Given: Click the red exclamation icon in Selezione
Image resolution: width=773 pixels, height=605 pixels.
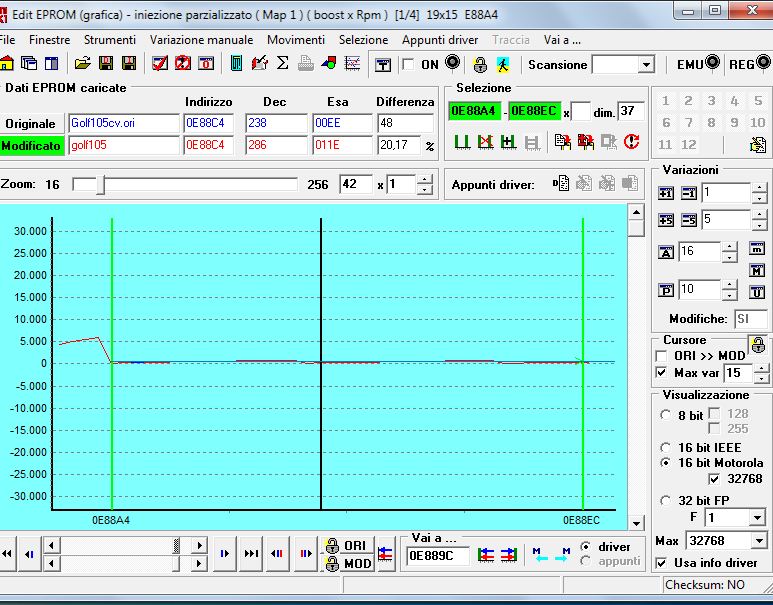Looking at the screenshot, I should (632, 142).
